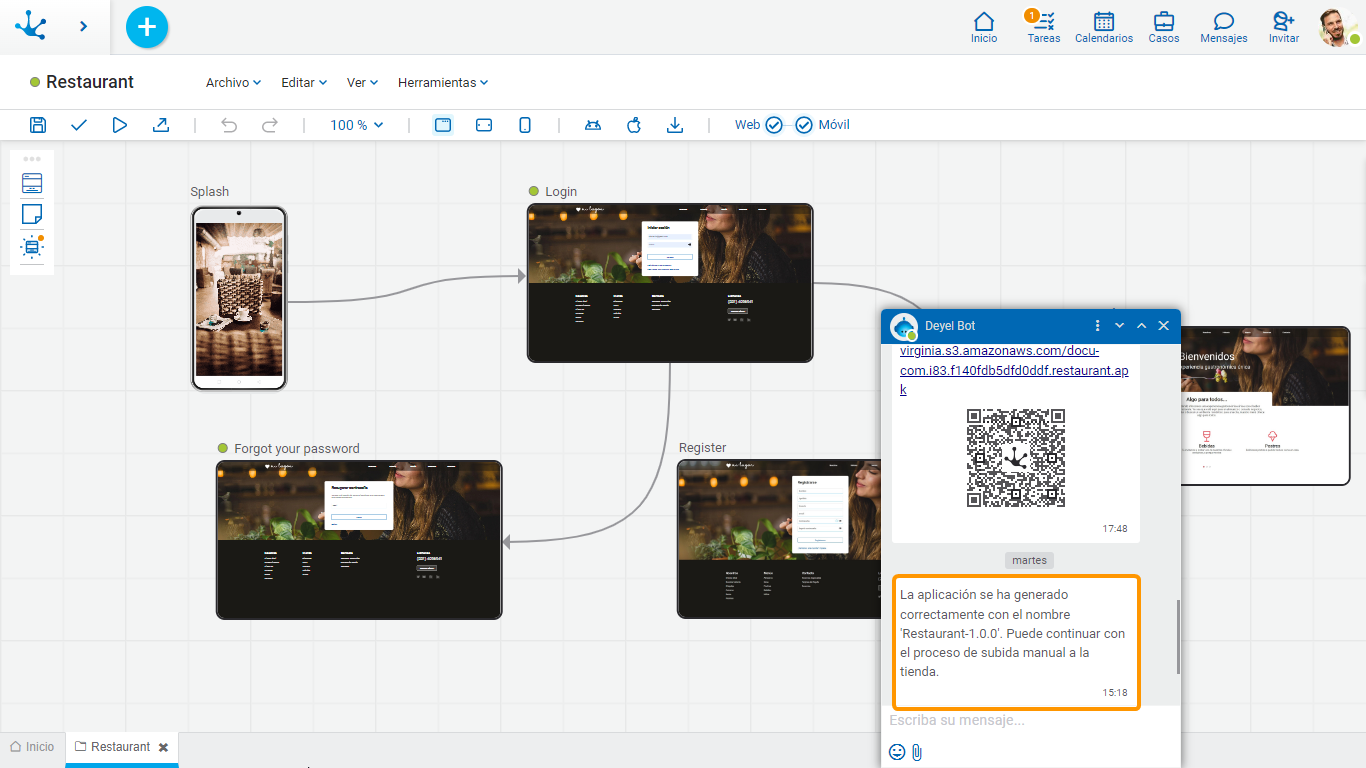
Task: Click the Restaurant application title
Action: pos(90,82)
